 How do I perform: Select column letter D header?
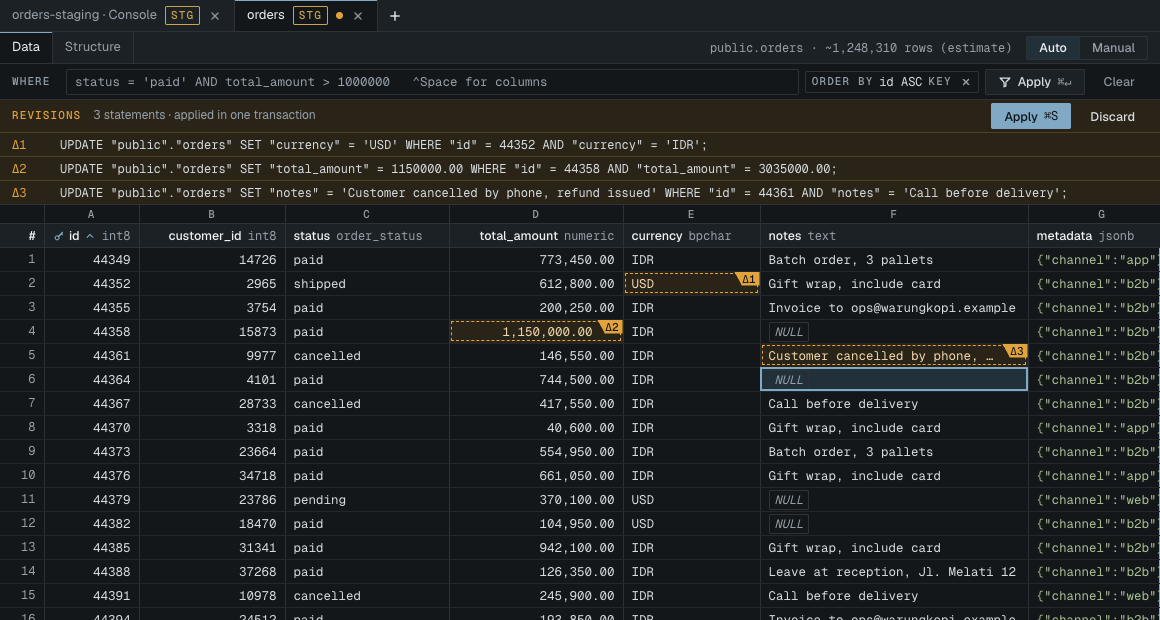tap(536, 215)
